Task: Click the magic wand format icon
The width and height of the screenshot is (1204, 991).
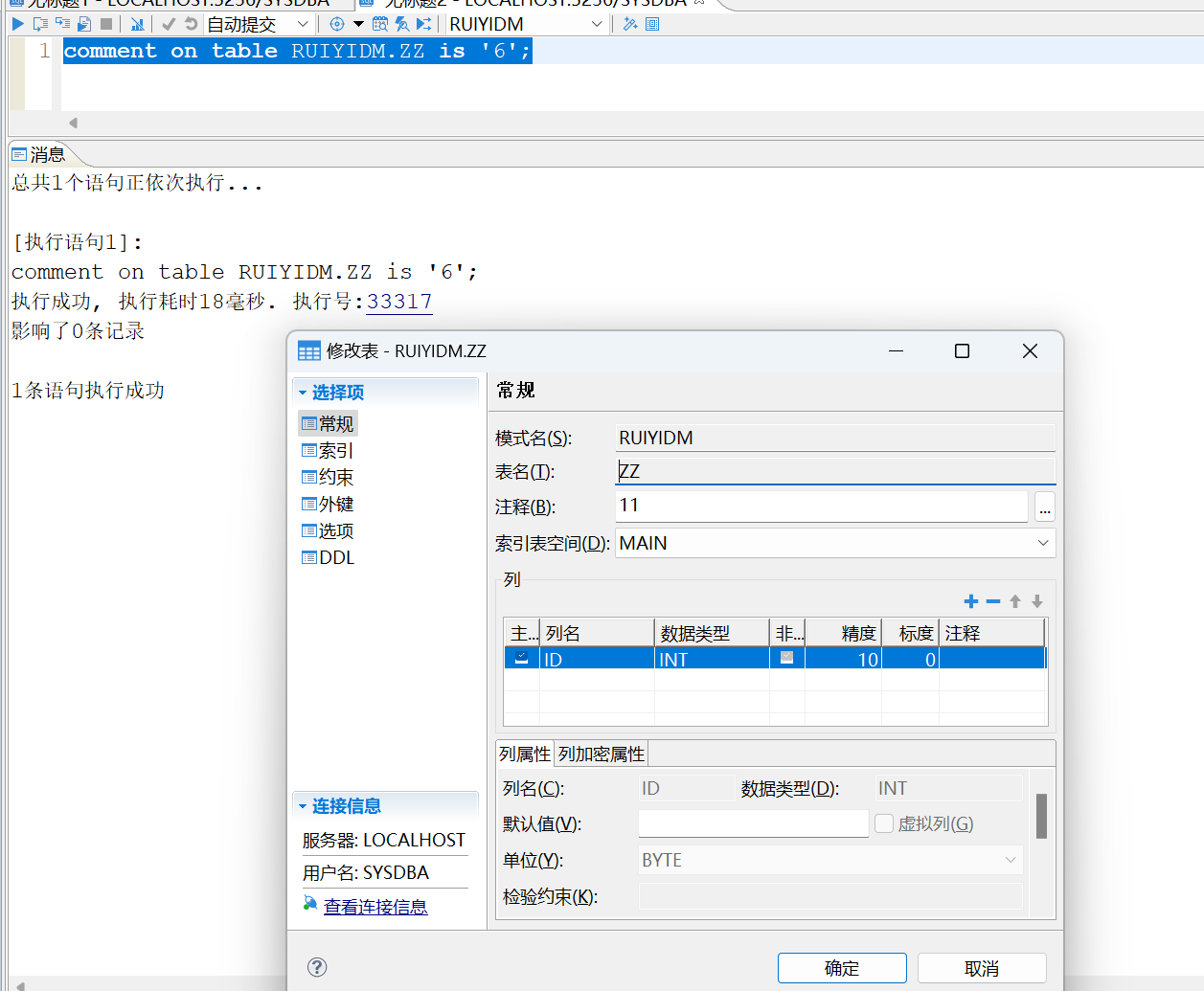Action: (x=630, y=24)
